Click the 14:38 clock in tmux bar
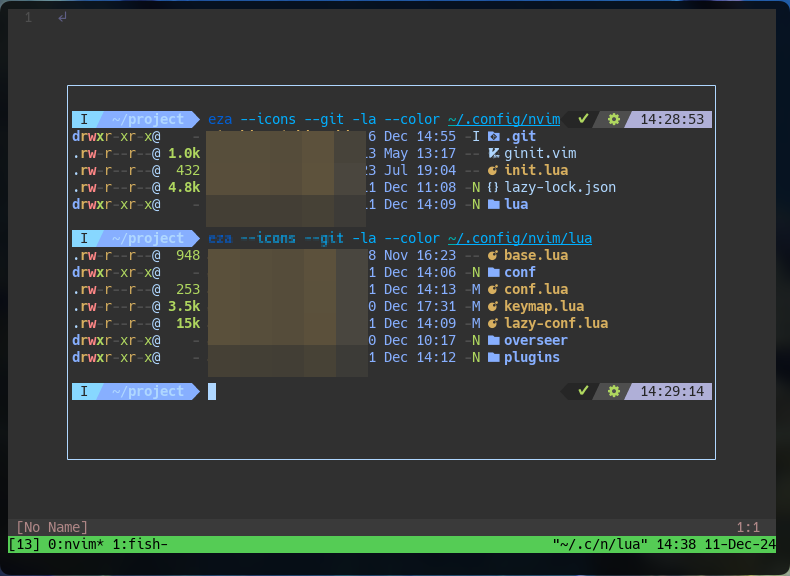This screenshot has width=790, height=576. click(676, 544)
